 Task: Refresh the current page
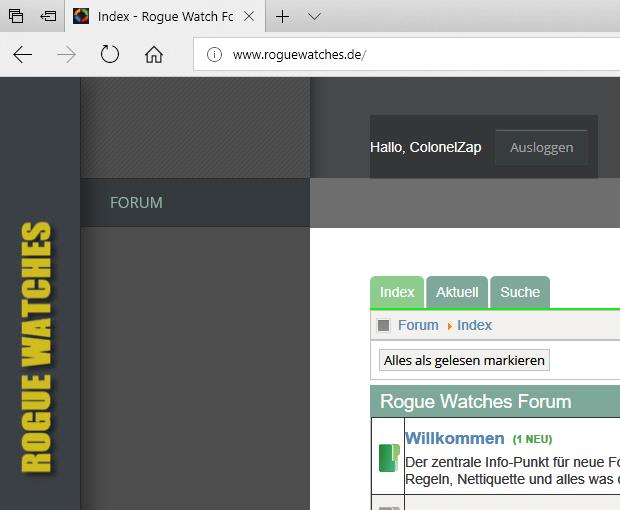coord(110,55)
